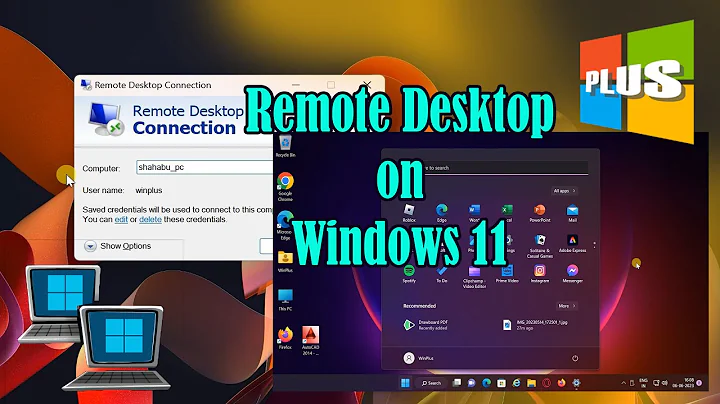Image resolution: width=720 pixels, height=404 pixels.
Task: Click the Start menu page scroll dots
Action: point(594,246)
